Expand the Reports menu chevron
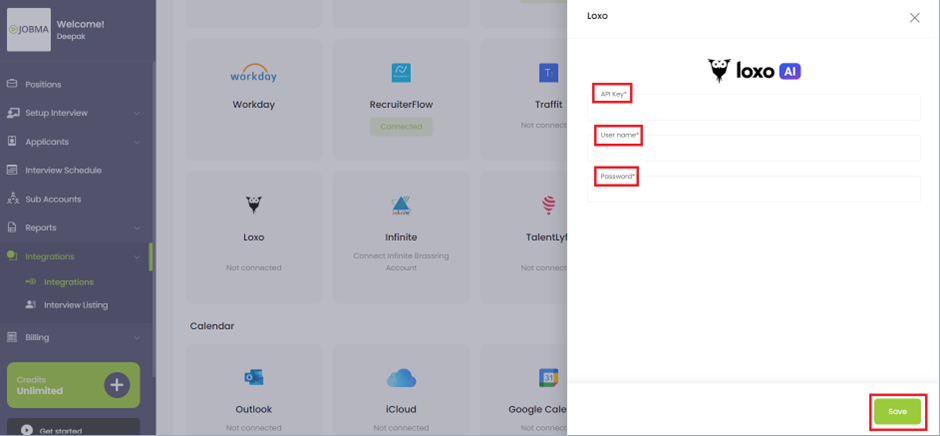Viewport: 940px width, 436px height. (137, 228)
